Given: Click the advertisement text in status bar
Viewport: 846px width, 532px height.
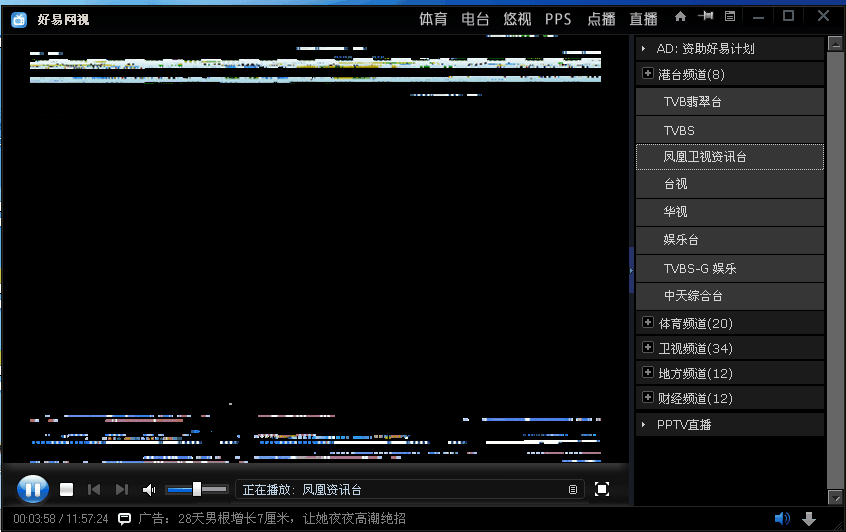Looking at the screenshot, I should coord(272,519).
